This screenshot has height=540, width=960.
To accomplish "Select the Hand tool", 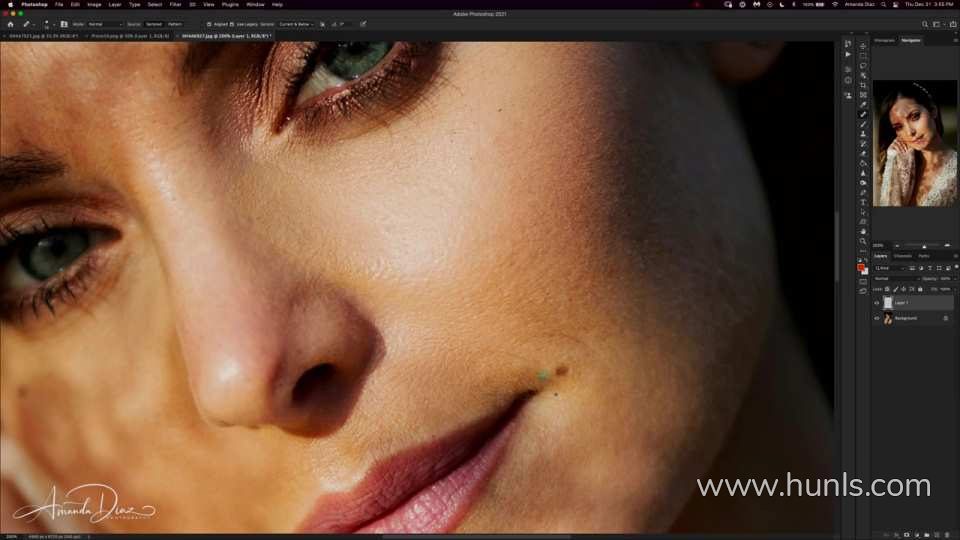I will pyautogui.click(x=863, y=231).
